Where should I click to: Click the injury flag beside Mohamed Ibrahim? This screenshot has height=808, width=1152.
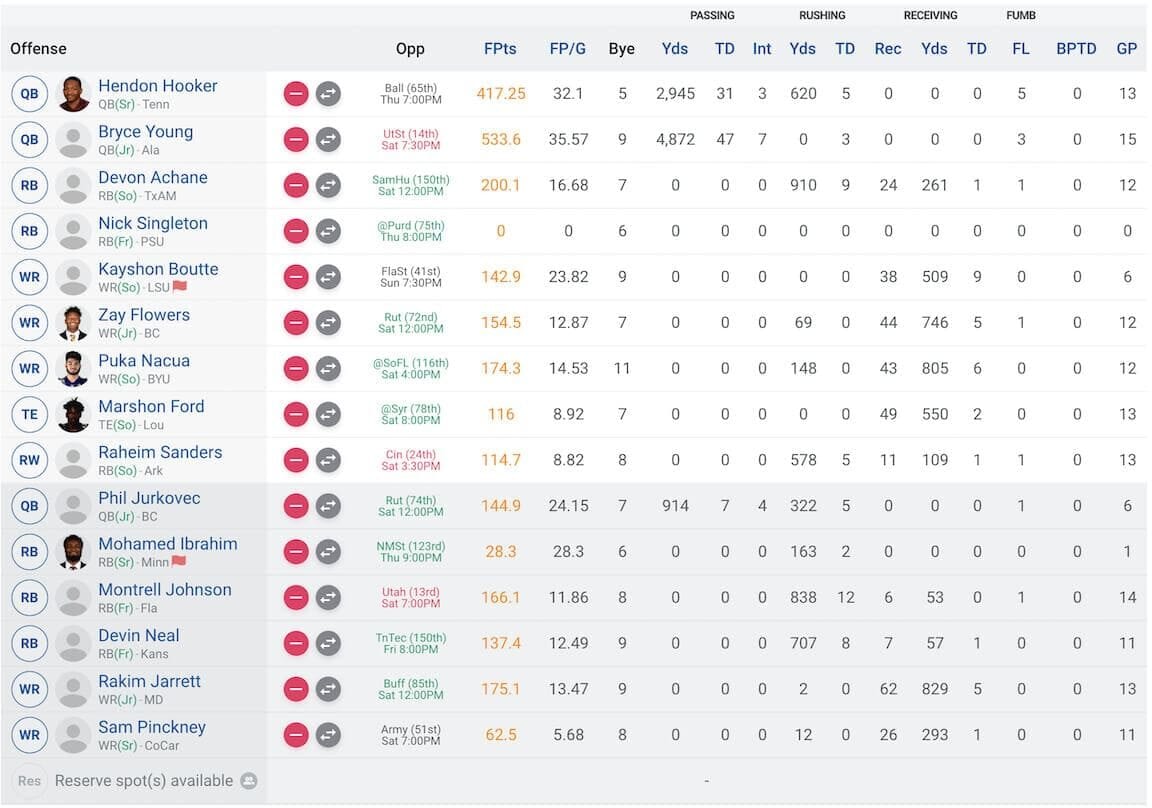pos(179,561)
